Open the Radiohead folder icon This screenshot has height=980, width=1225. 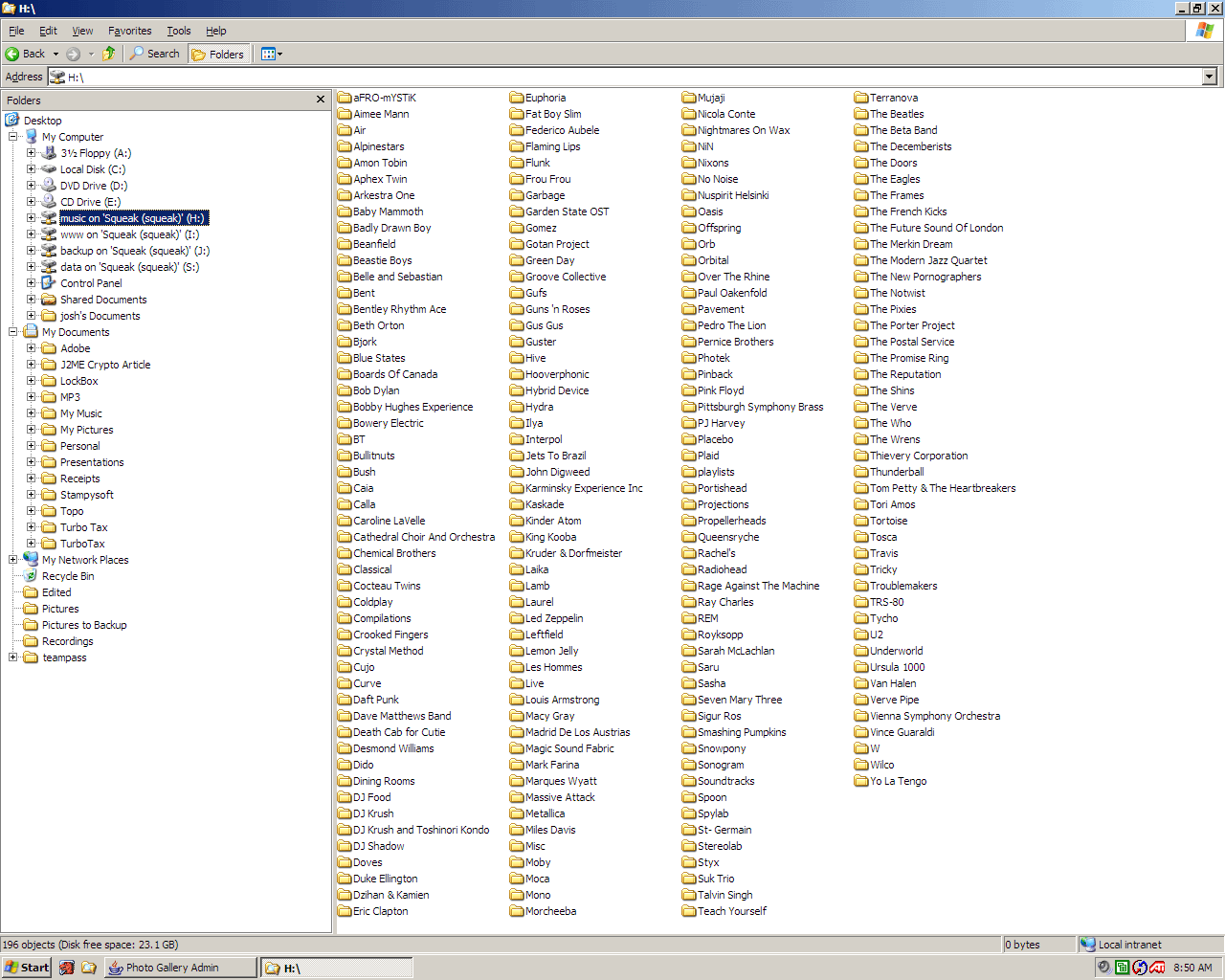pos(689,569)
